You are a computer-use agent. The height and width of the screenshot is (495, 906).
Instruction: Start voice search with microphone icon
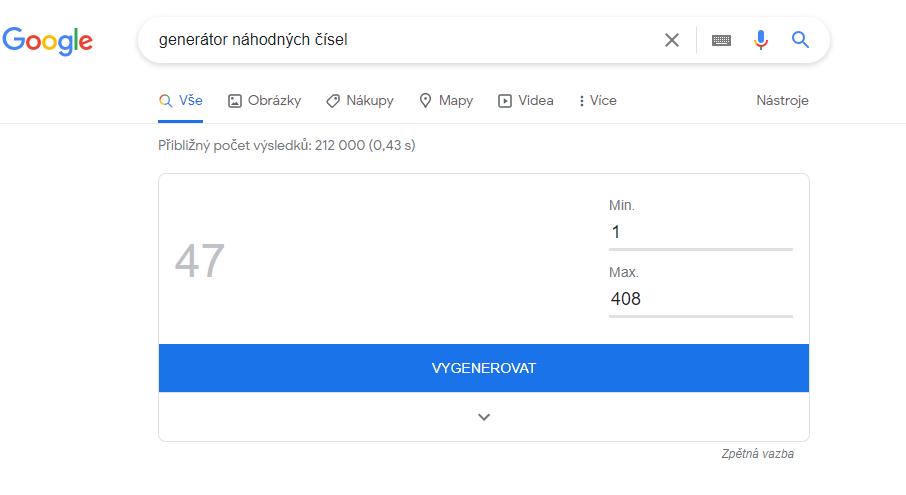761,40
